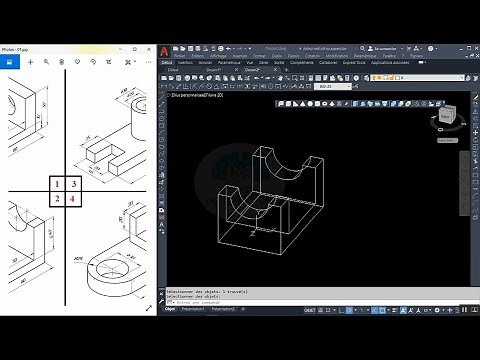Open the Fichier menu
The image size is (480, 360).
click(179, 56)
